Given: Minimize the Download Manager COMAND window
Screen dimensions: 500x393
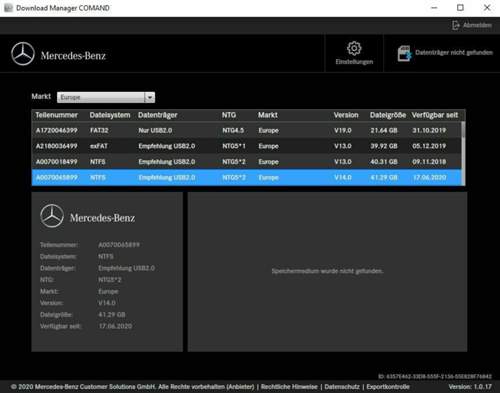Looking at the screenshot, I should click(x=434, y=8).
